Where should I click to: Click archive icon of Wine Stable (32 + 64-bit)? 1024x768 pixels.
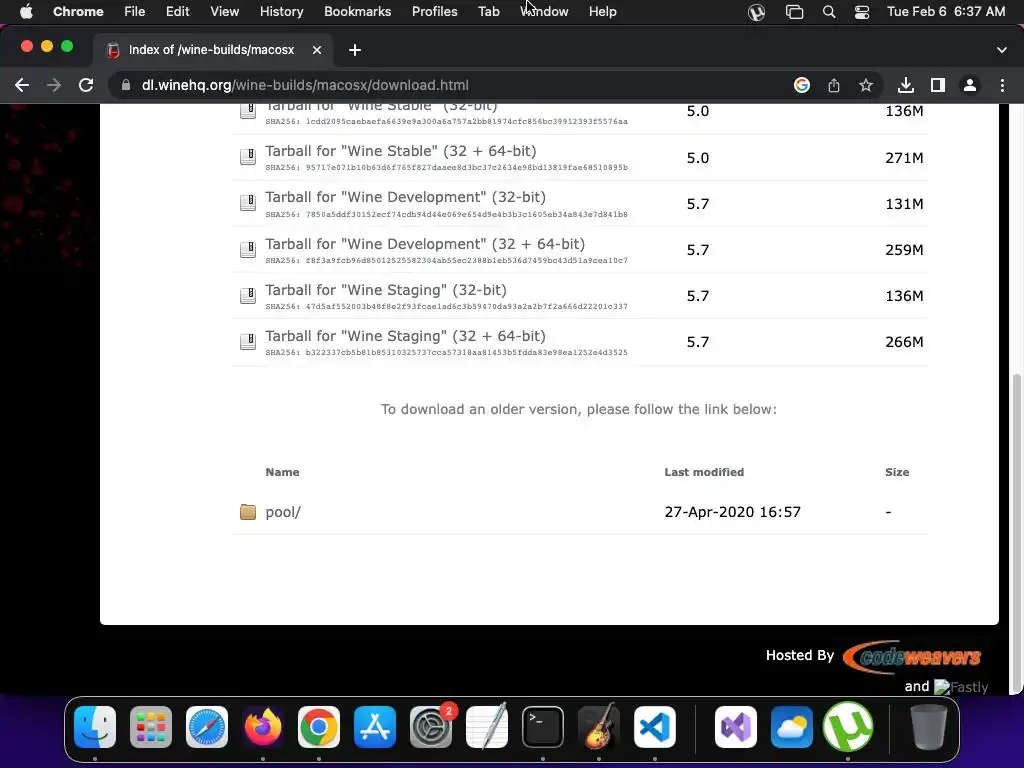tap(248, 157)
